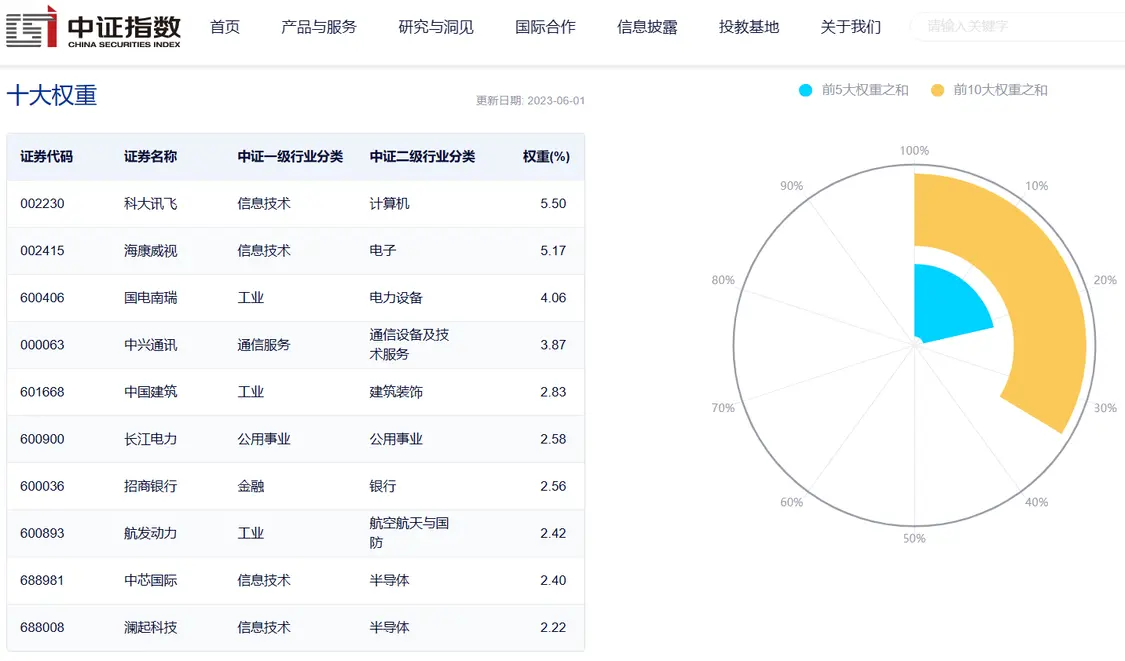Open the 投教基地 navigation item

pyautogui.click(x=749, y=27)
